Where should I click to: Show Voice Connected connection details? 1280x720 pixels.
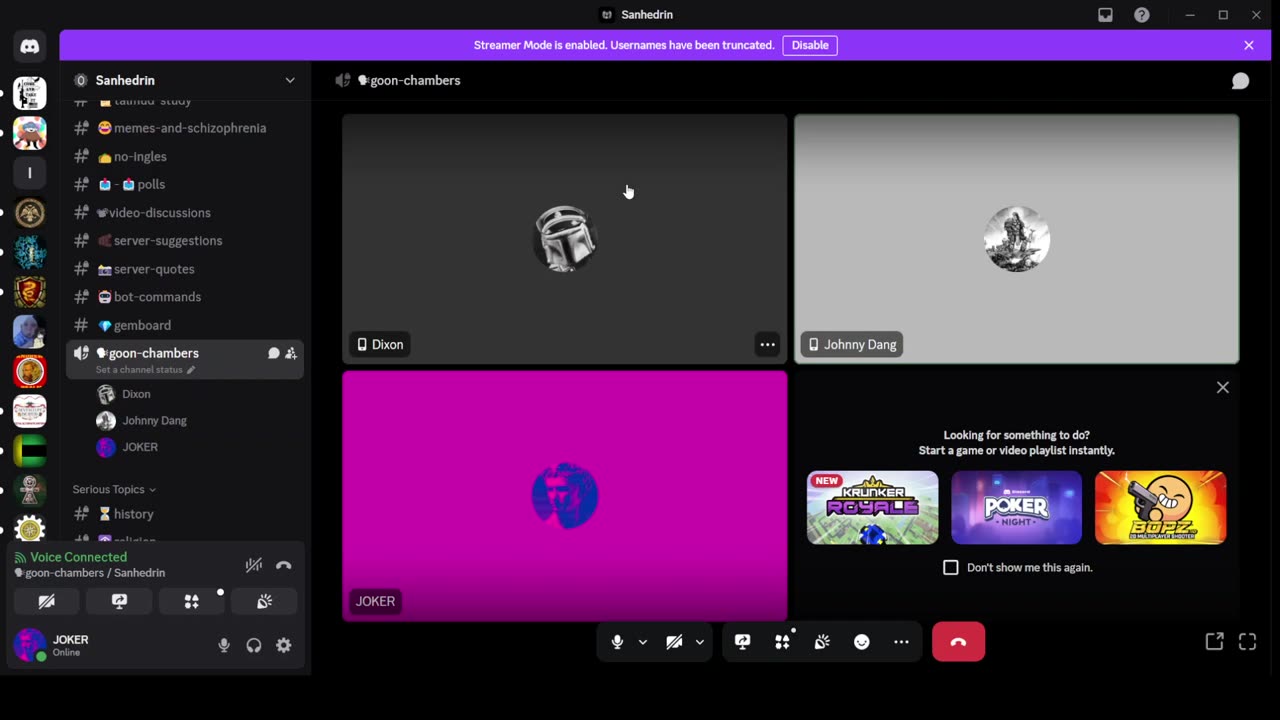78,557
